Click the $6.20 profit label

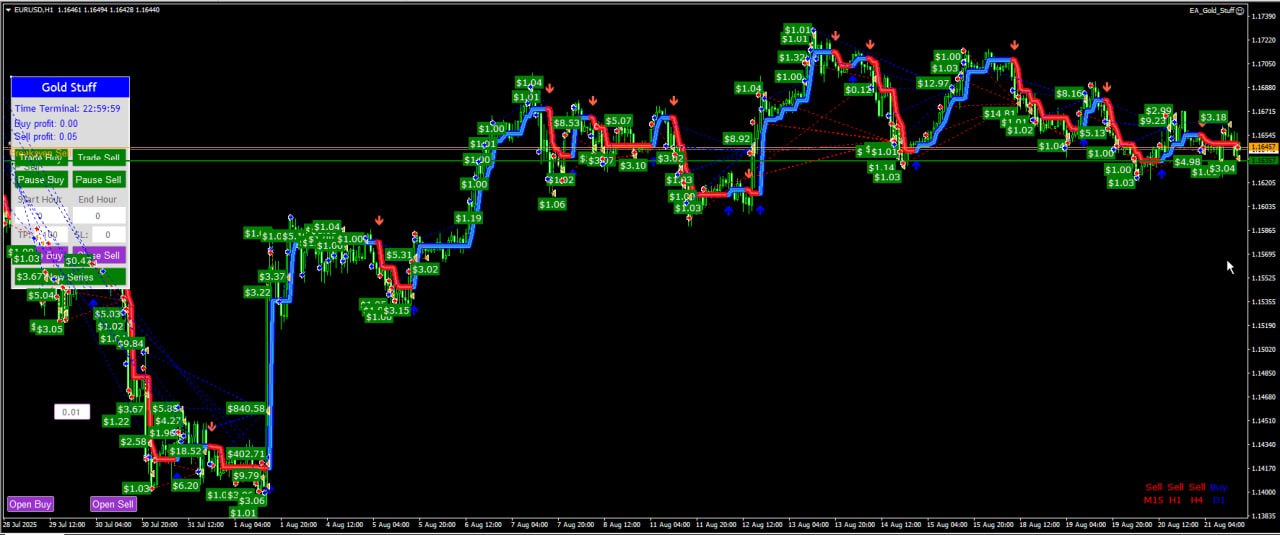[186, 486]
